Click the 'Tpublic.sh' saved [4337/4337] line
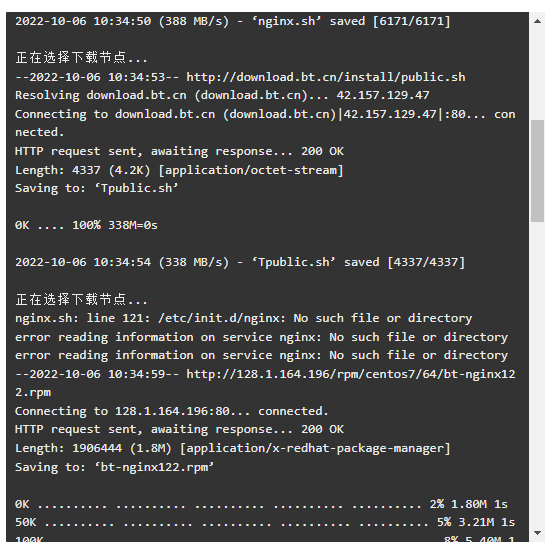 [x=240, y=262]
